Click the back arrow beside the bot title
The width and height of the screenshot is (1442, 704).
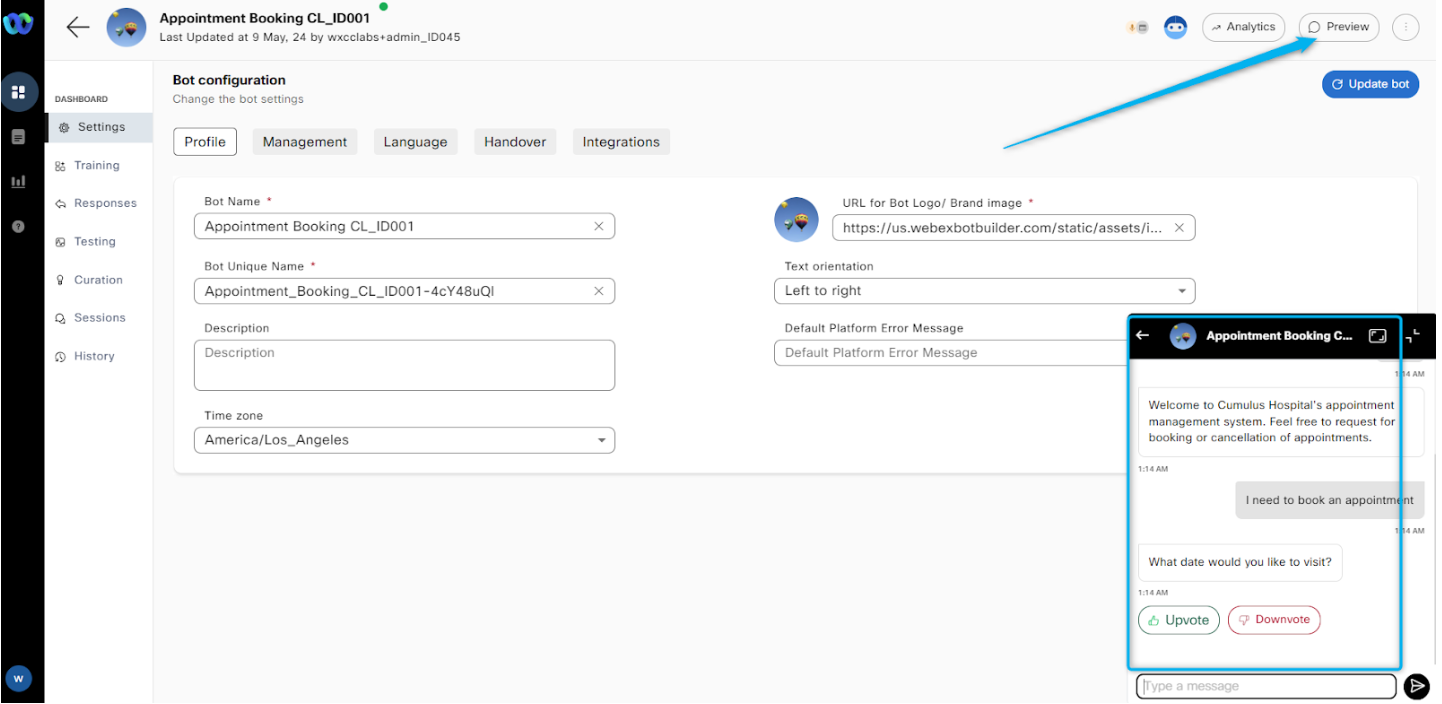click(x=78, y=27)
